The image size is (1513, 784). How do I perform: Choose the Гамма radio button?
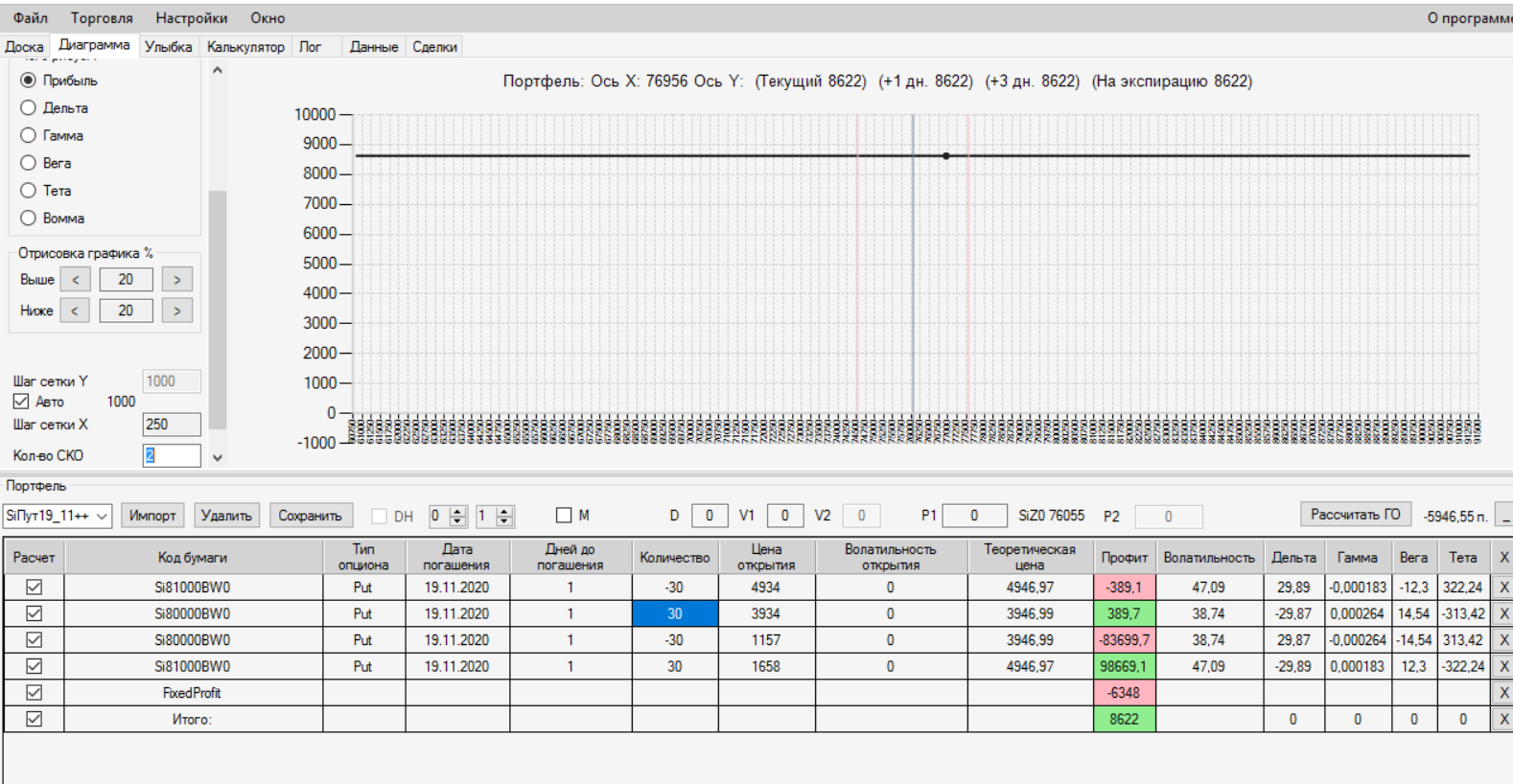pyautogui.click(x=52, y=136)
